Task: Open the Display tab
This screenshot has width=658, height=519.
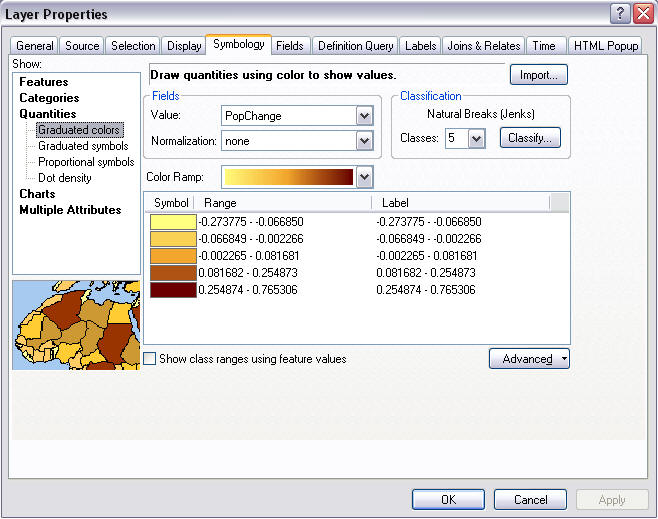Action: coord(184,46)
